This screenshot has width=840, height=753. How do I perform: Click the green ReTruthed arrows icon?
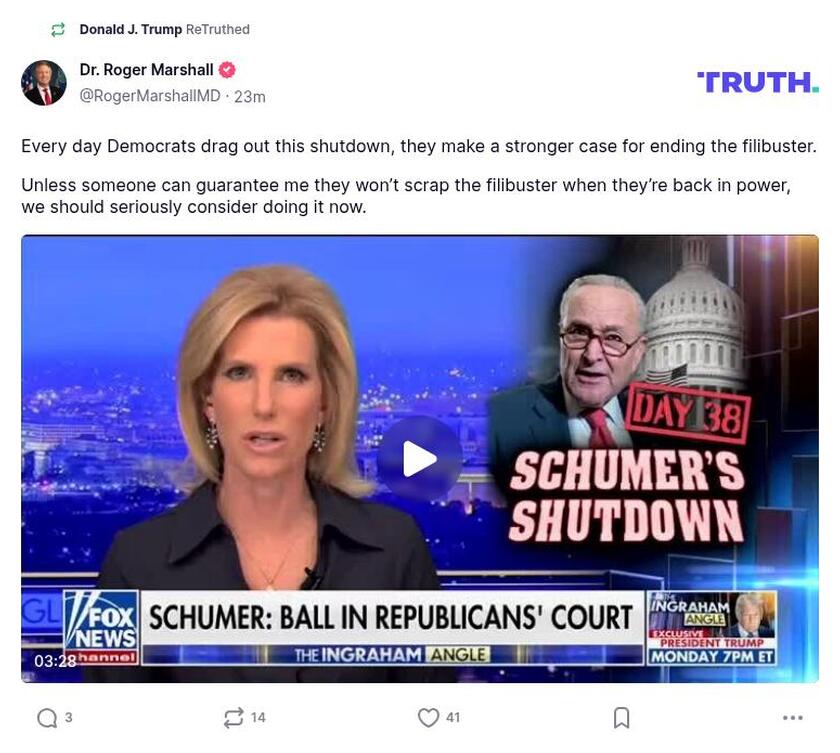tap(58, 29)
